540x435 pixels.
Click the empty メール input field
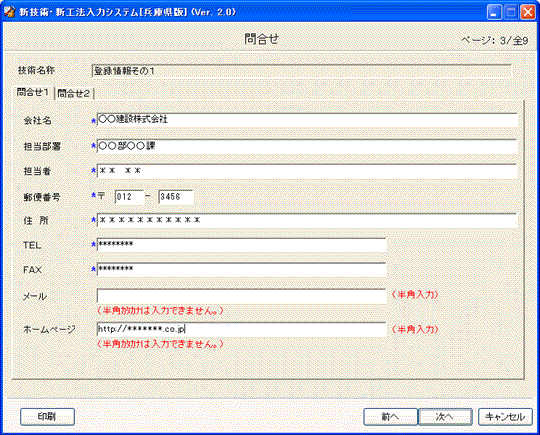241,296
